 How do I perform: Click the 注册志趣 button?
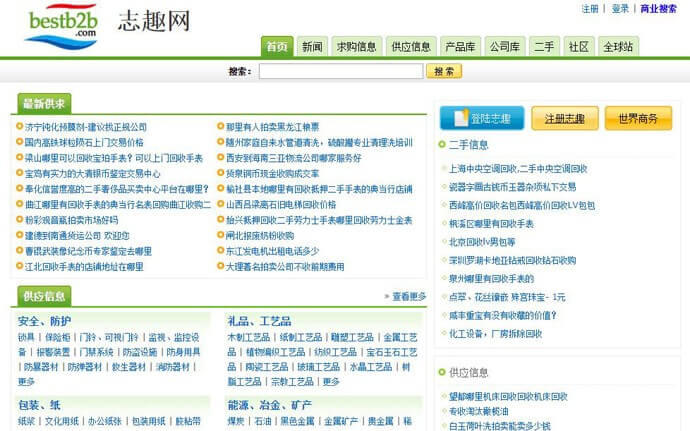tap(564, 119)
